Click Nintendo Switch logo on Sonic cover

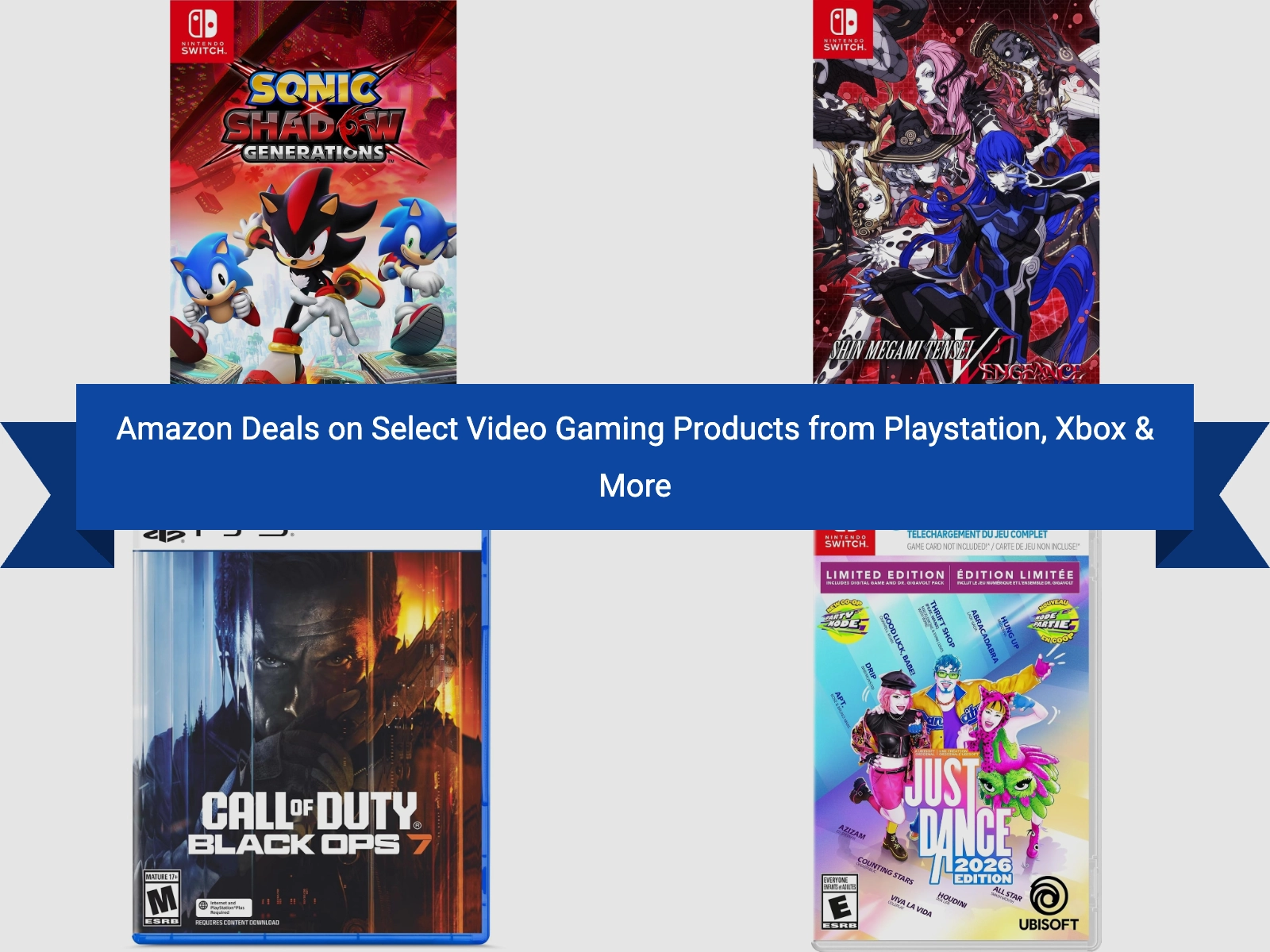pos(203,30)
